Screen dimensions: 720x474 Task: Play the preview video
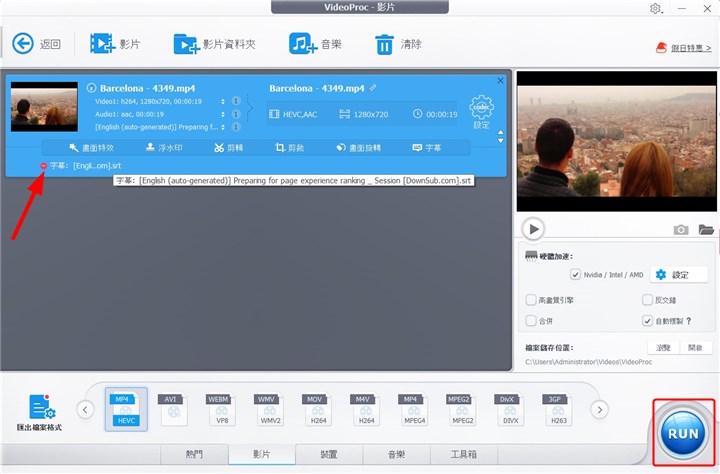(533, 229)
